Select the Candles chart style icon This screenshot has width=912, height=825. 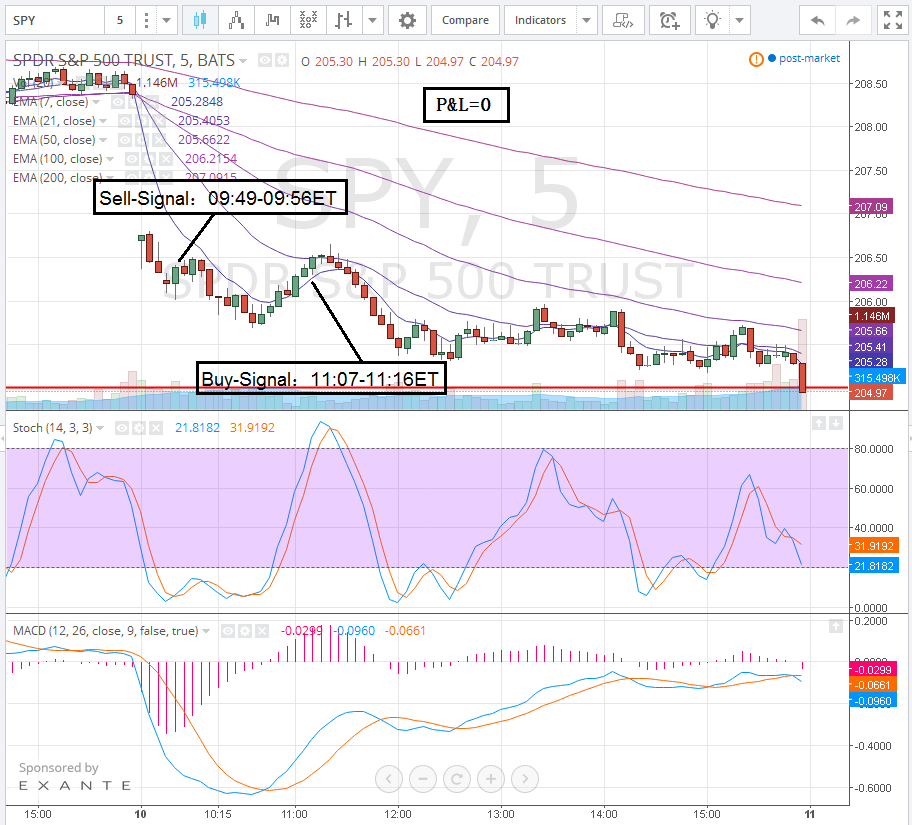pyautogui.click(x=200, y=20)
